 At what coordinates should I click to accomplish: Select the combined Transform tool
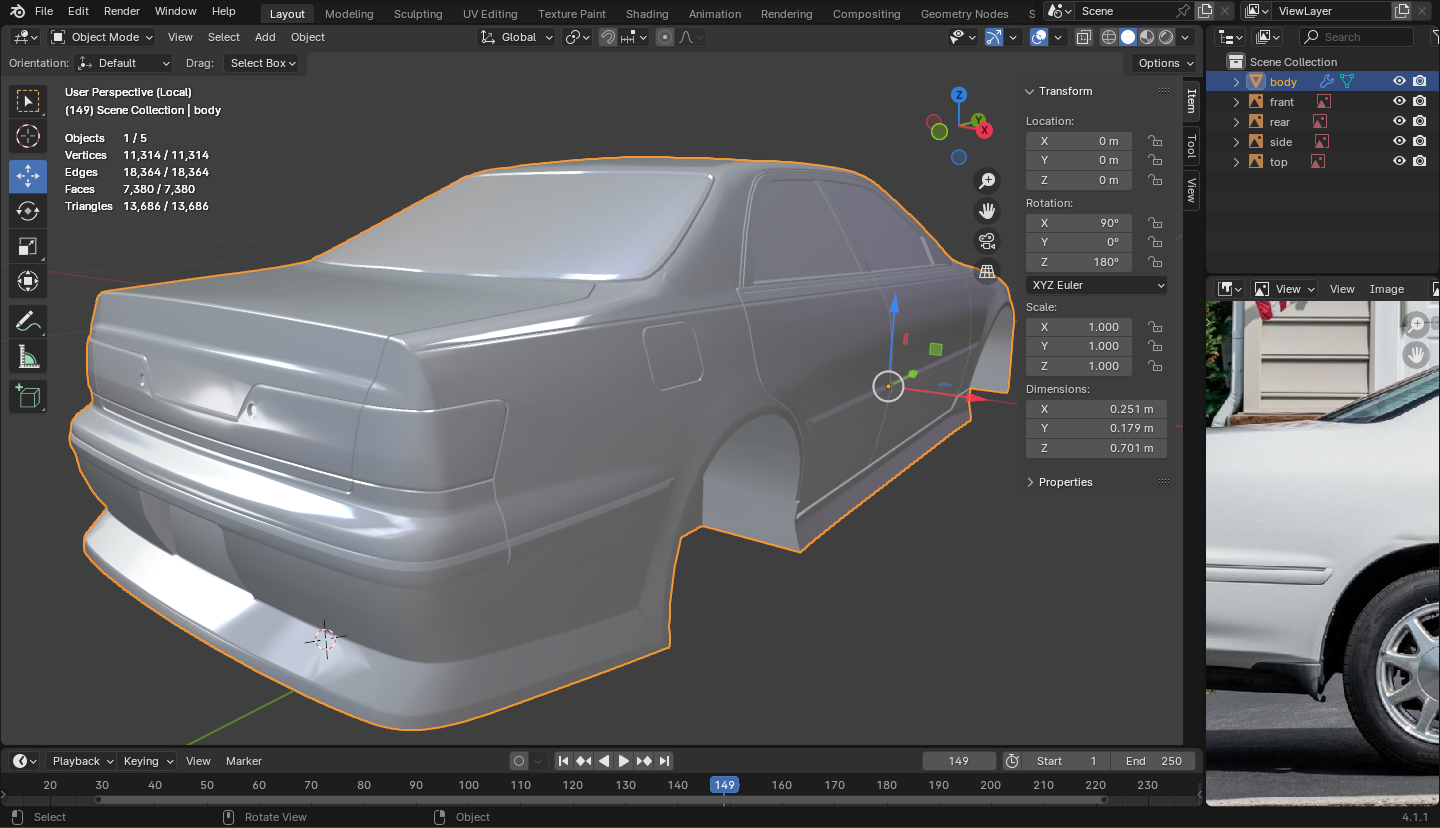point(28,281)
